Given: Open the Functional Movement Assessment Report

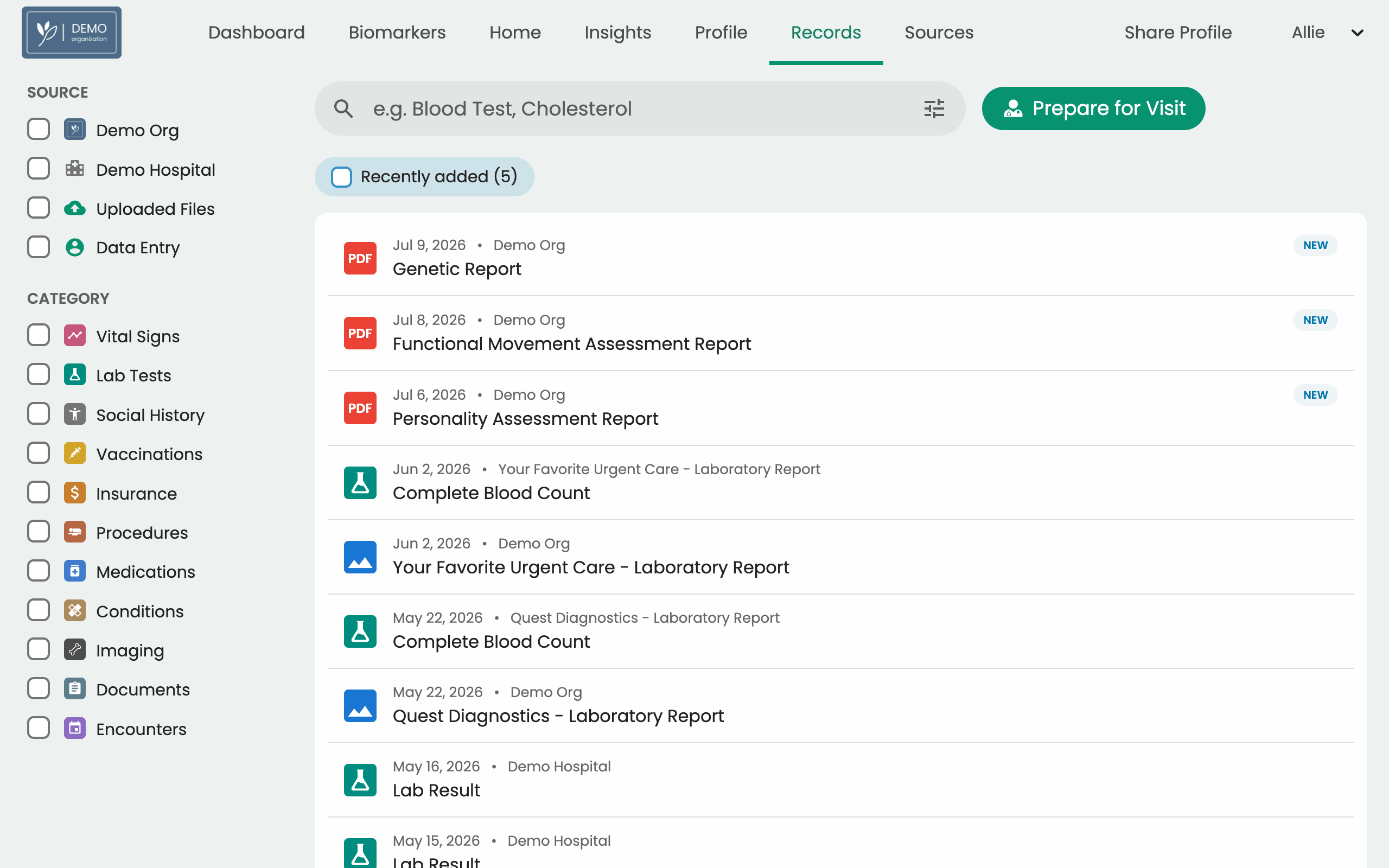Looking at the screenshot, I should 841,333.
